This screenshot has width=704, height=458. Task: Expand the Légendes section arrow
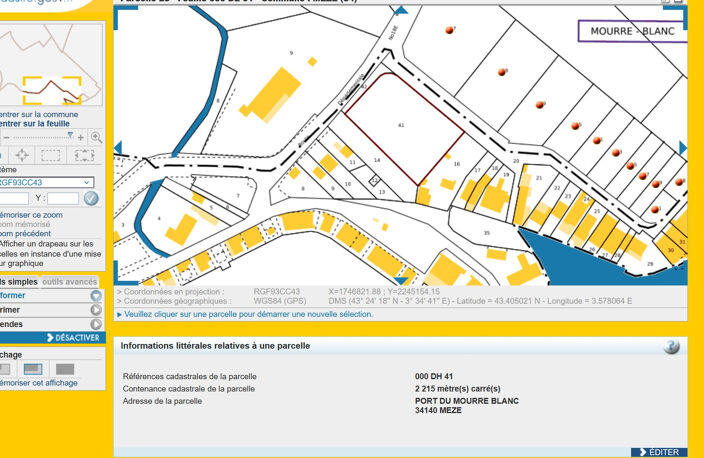pos(96,324)
